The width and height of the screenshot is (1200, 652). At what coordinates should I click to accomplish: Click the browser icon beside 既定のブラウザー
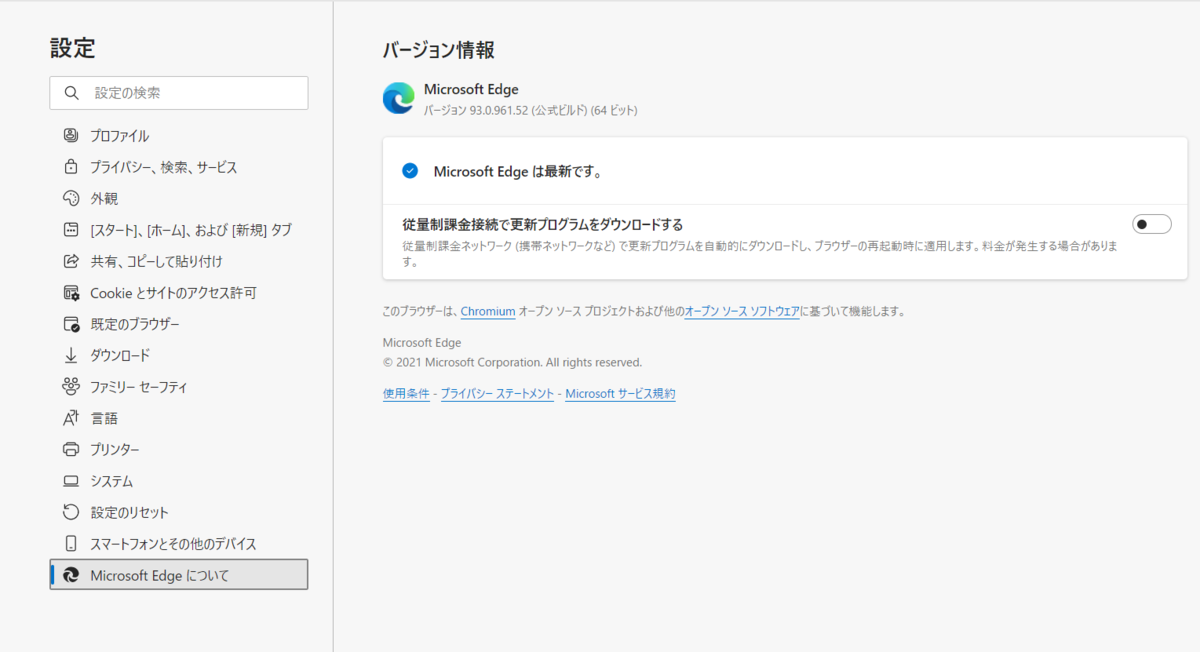(x=71, y=324)
